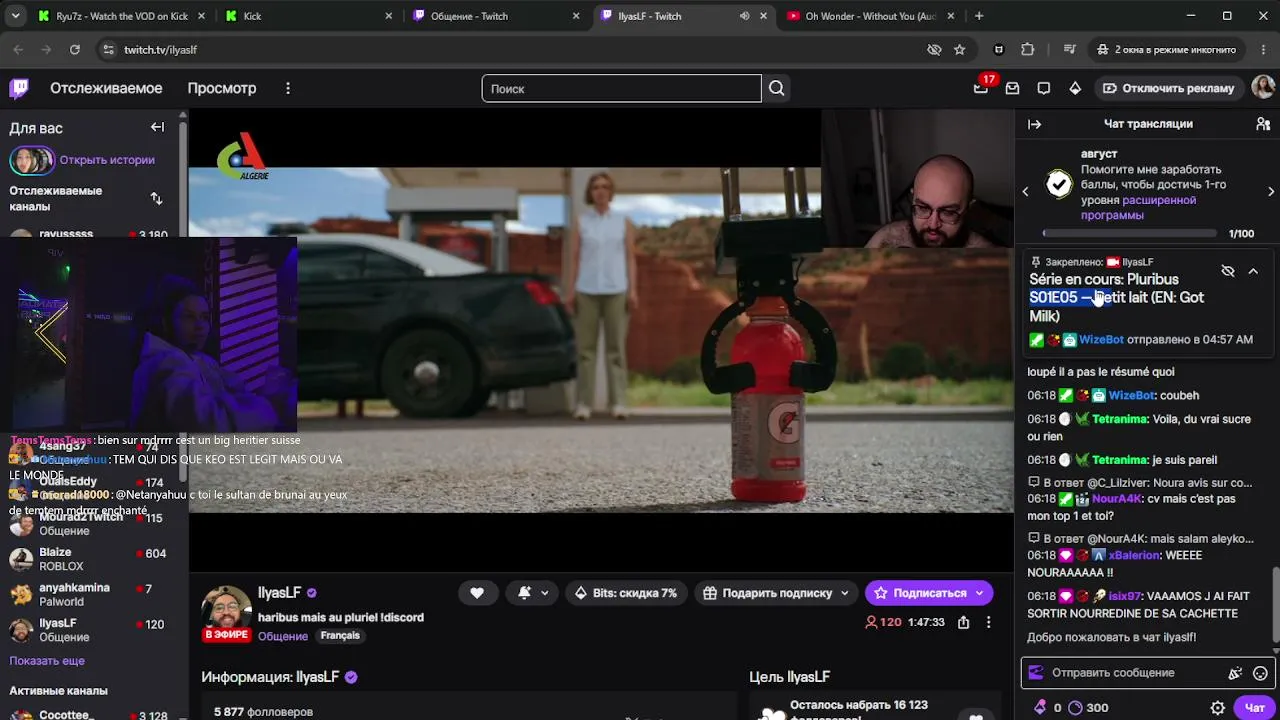Click the third-party cookies blocked eye icon
The width and height of the screenshot is (1280, 720).
934,50
